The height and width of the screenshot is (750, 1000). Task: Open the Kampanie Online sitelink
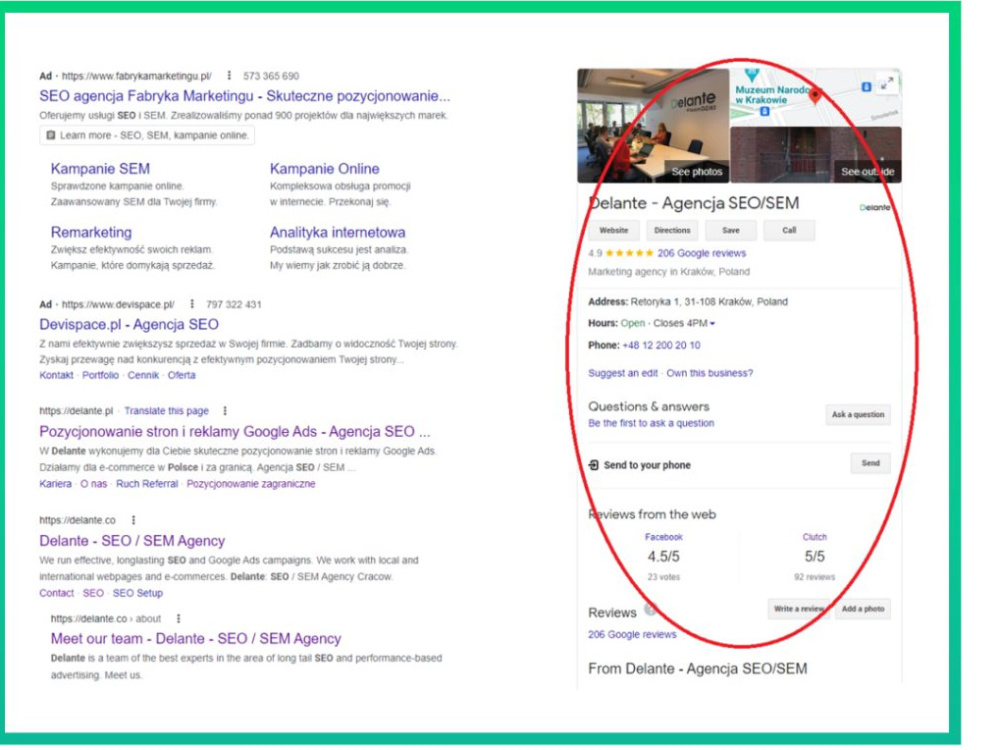coord(325,169)
